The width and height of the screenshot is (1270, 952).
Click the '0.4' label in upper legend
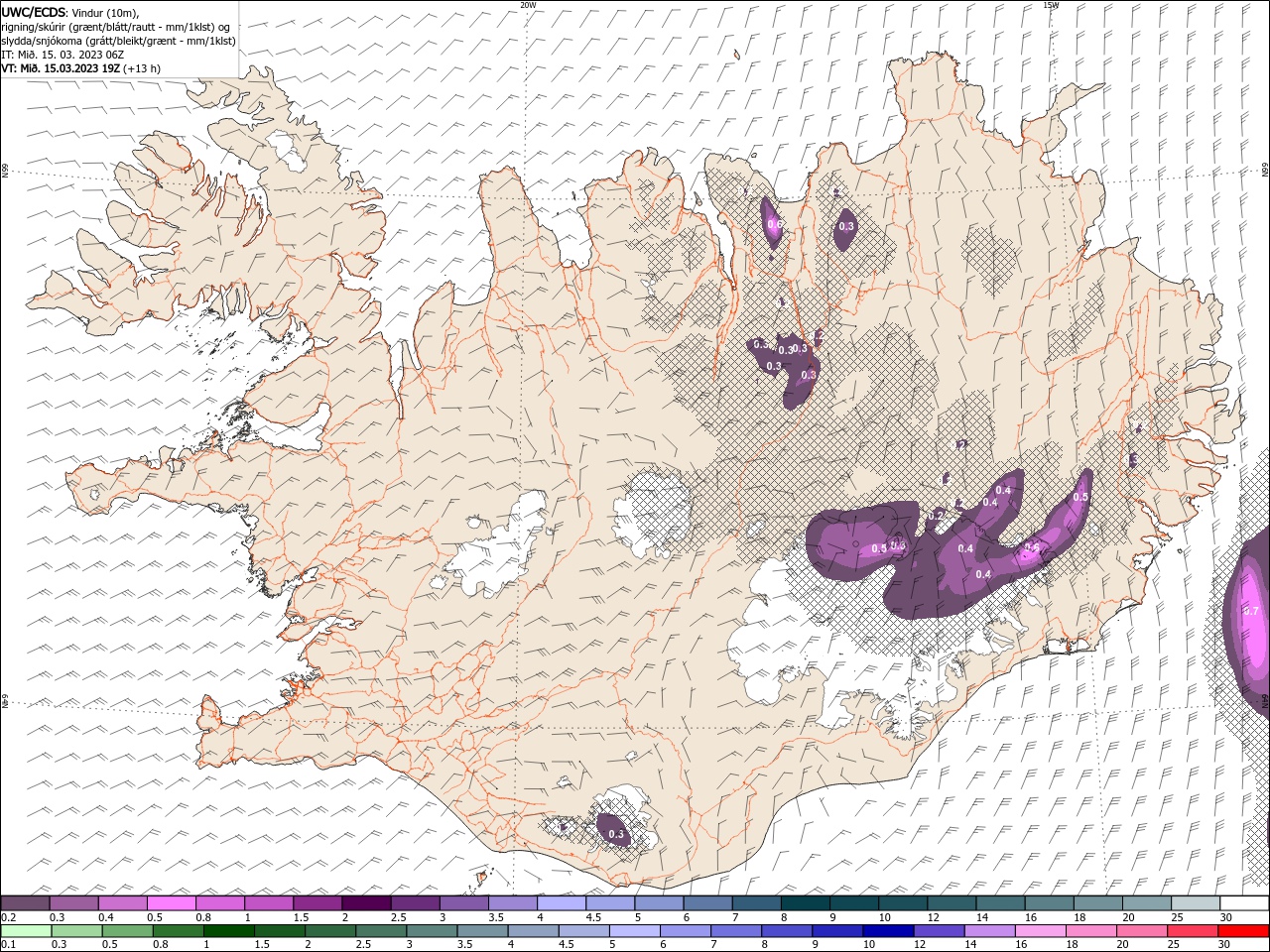[107, 917]
